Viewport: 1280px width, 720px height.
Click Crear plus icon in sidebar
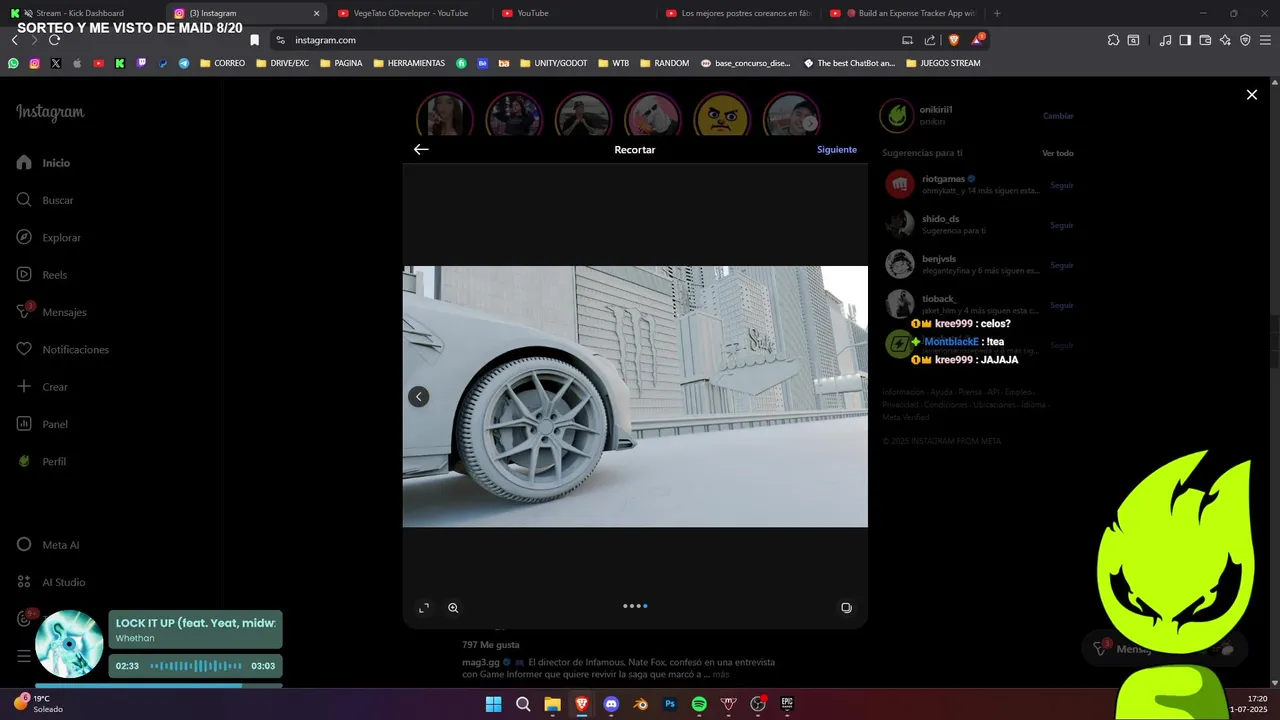point(25,387)
